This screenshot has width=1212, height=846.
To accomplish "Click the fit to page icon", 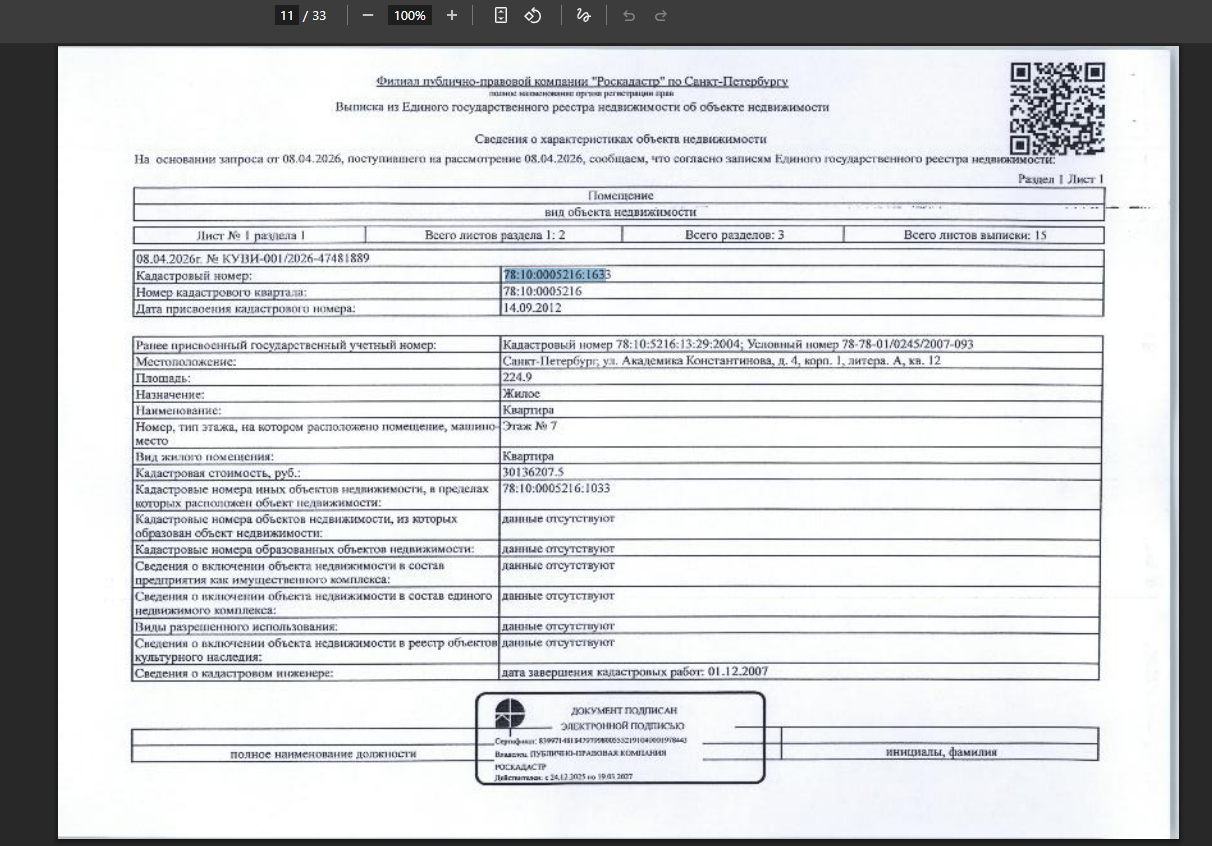I will [x=501, y=15].
